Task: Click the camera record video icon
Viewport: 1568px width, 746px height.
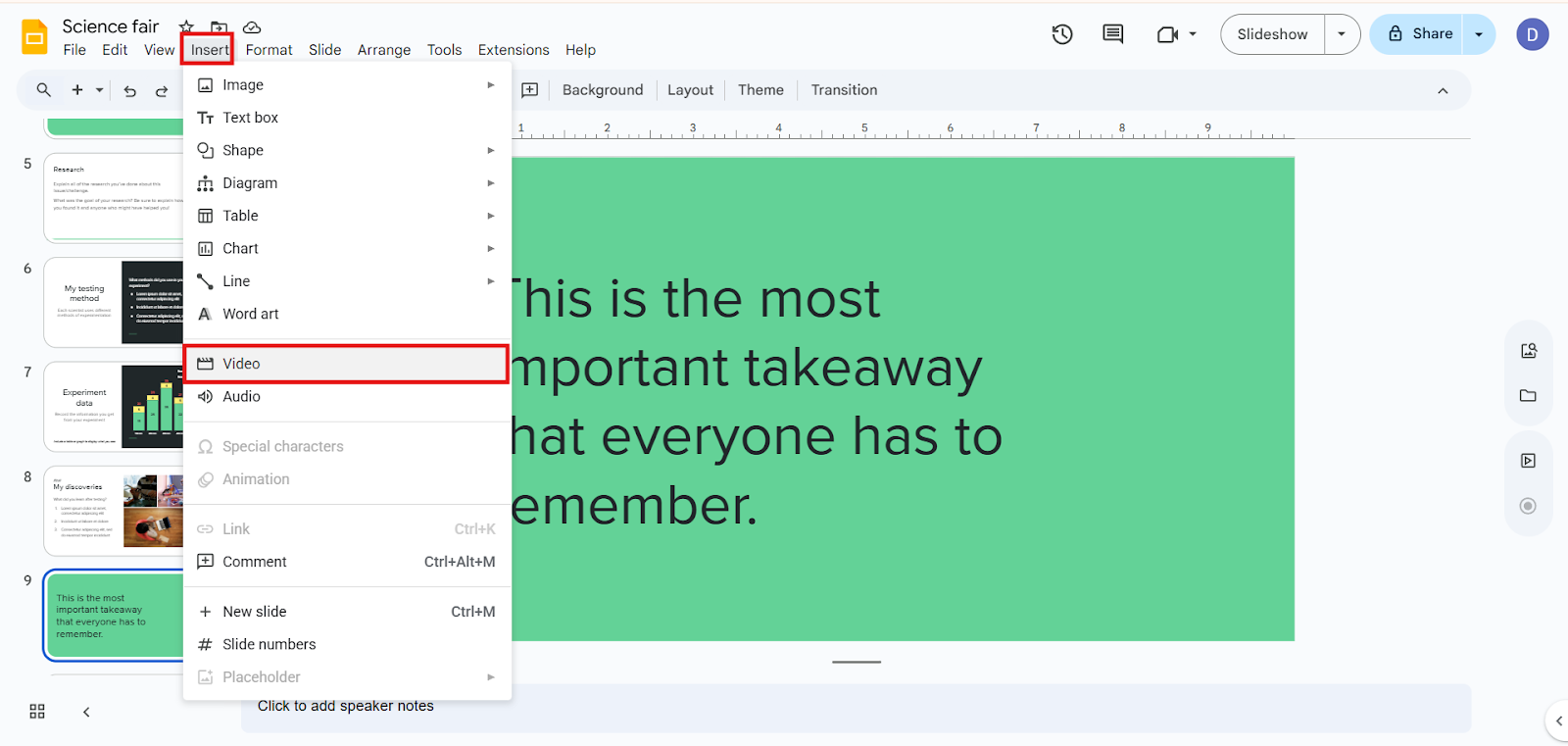Action: click(x=1167, y=34)
